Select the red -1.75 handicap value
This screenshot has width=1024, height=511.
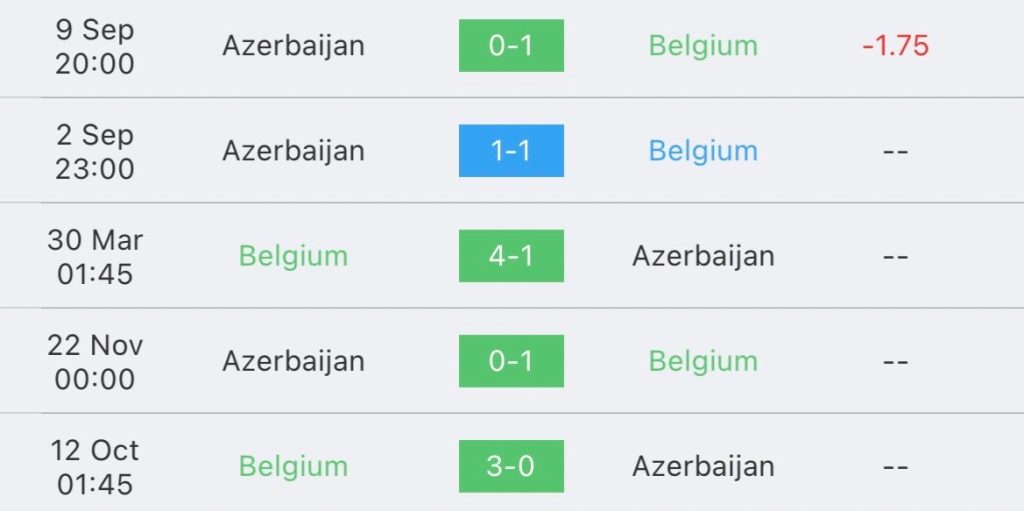click(895, 46)
